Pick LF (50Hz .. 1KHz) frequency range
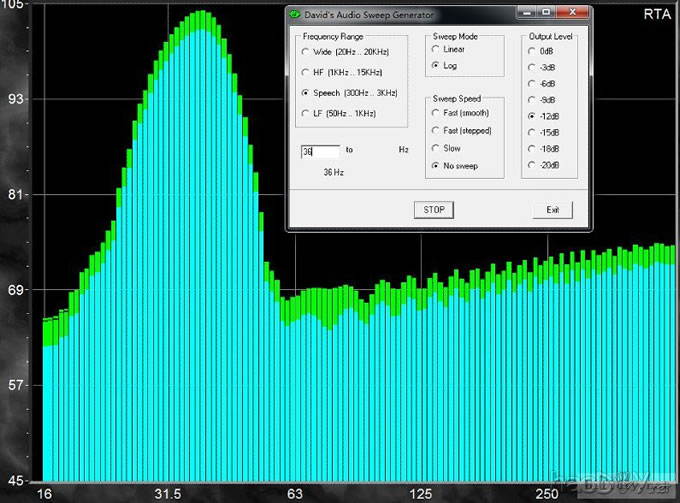 coord(305,114)
